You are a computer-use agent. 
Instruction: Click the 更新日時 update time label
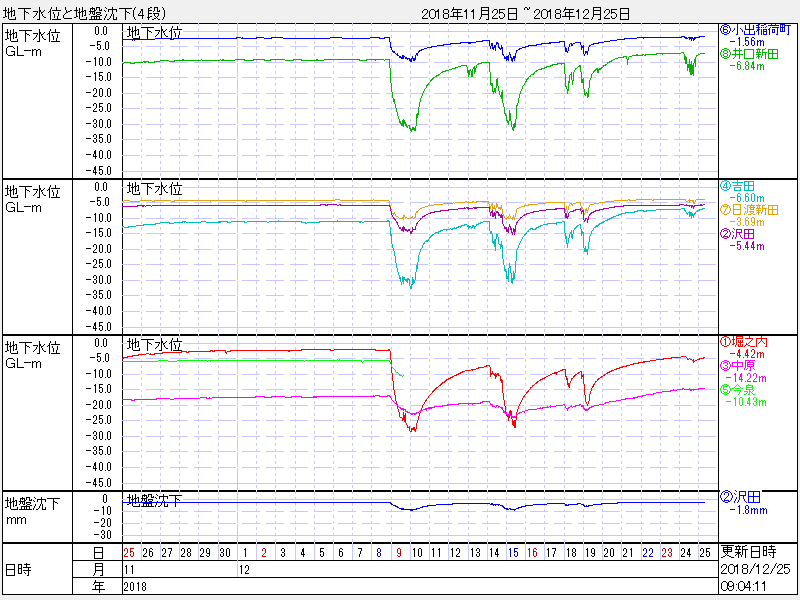[747, 552]
